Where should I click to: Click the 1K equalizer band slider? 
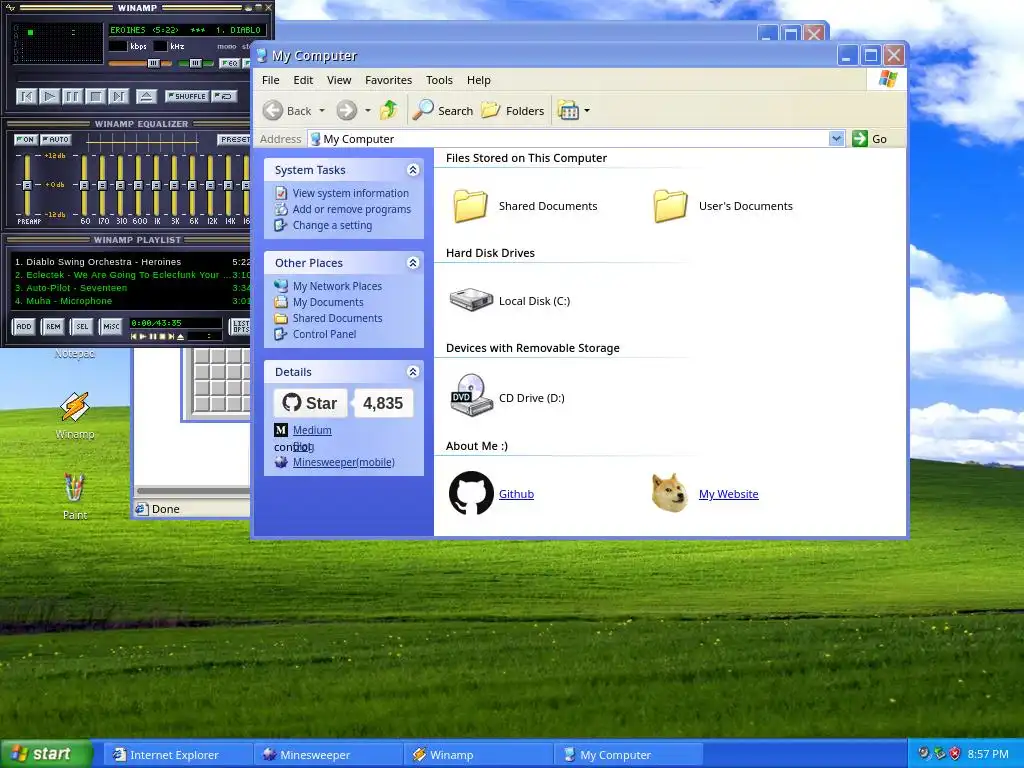[x=156, y=185]
